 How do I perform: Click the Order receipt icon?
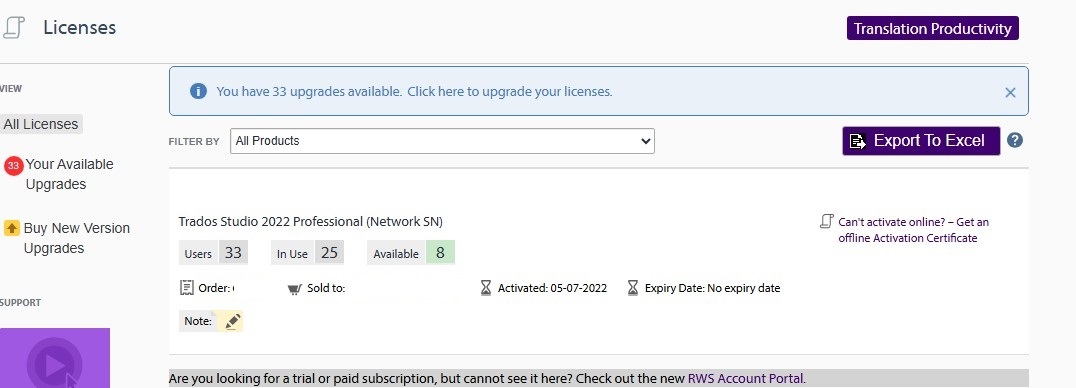click(186, 288)
